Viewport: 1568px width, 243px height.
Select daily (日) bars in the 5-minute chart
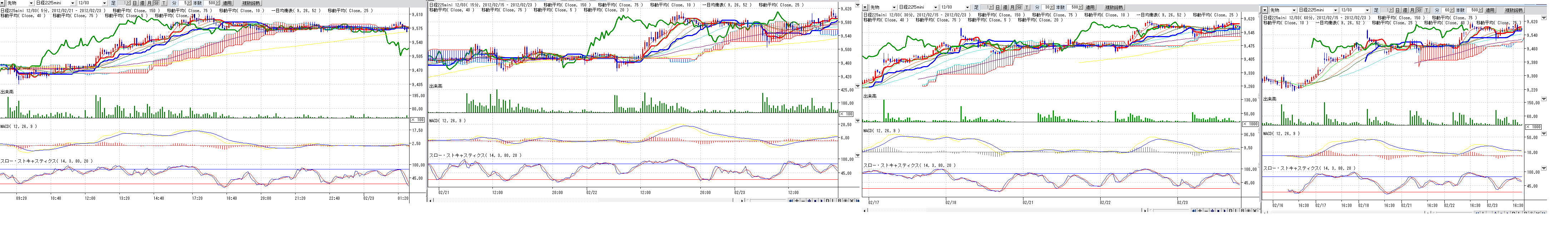[135, 3]
